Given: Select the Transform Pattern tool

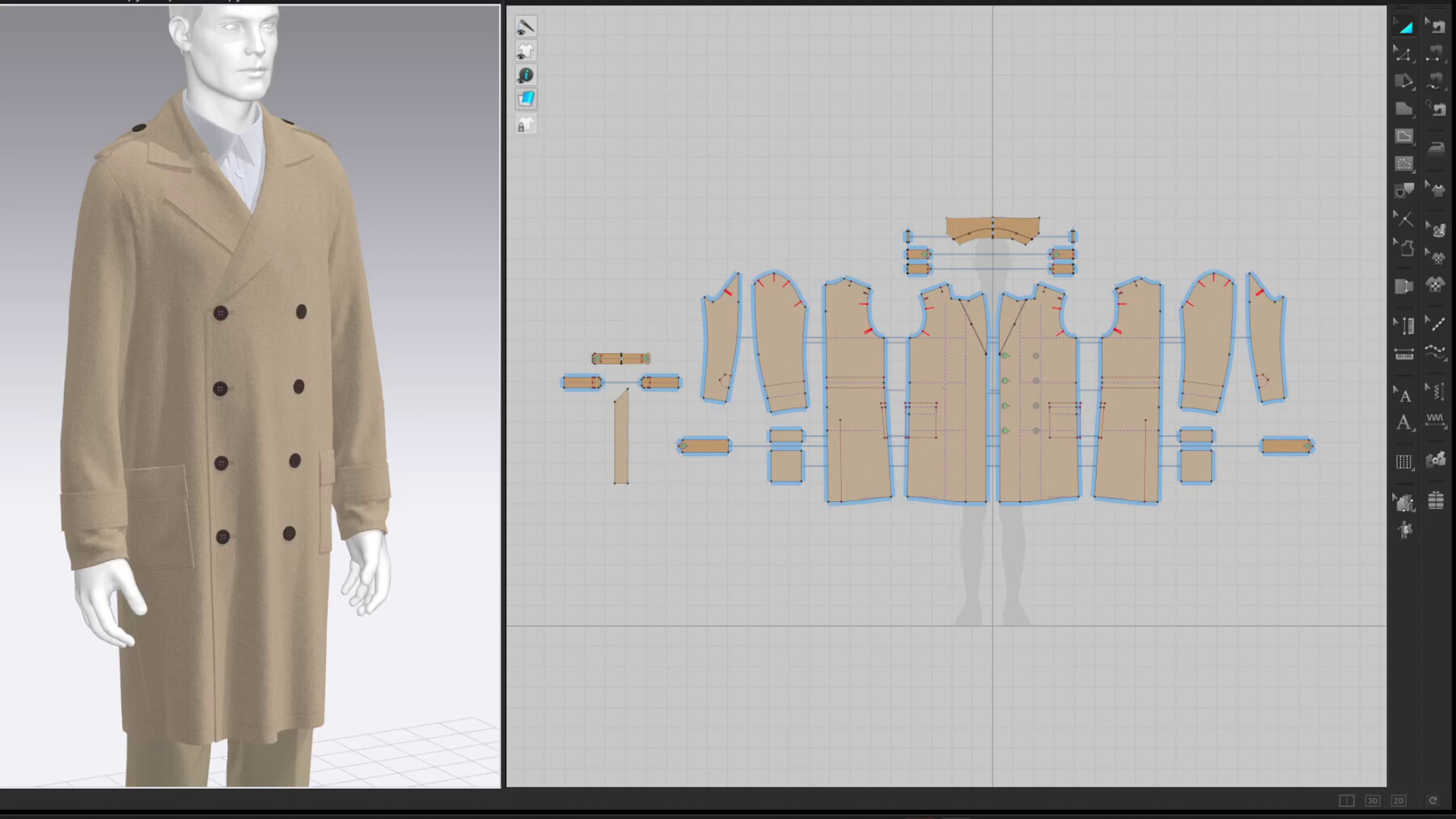Looking at the screenshot, I should 1407,27.
